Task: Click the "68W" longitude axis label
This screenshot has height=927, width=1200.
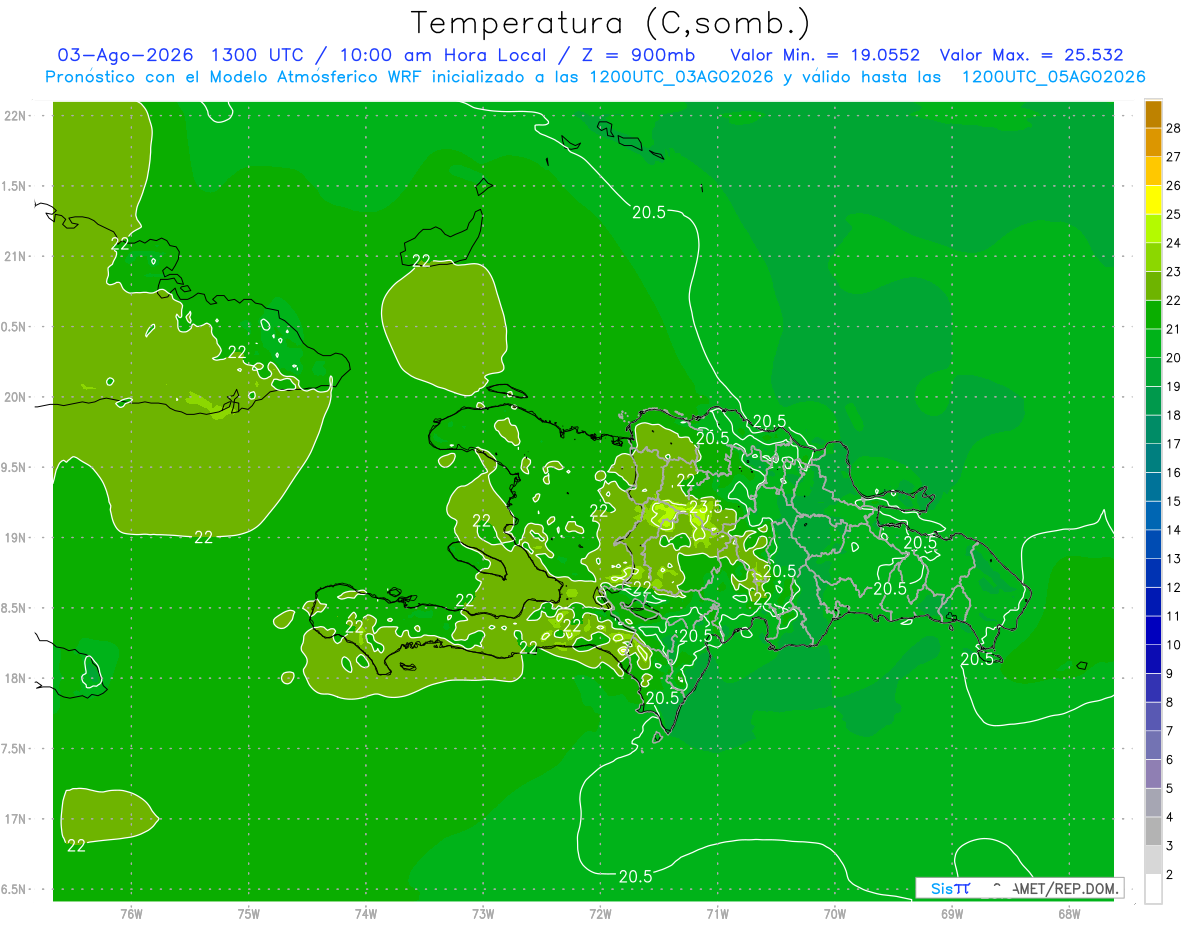Action: pyautogui.click(x=1068, y=914)
